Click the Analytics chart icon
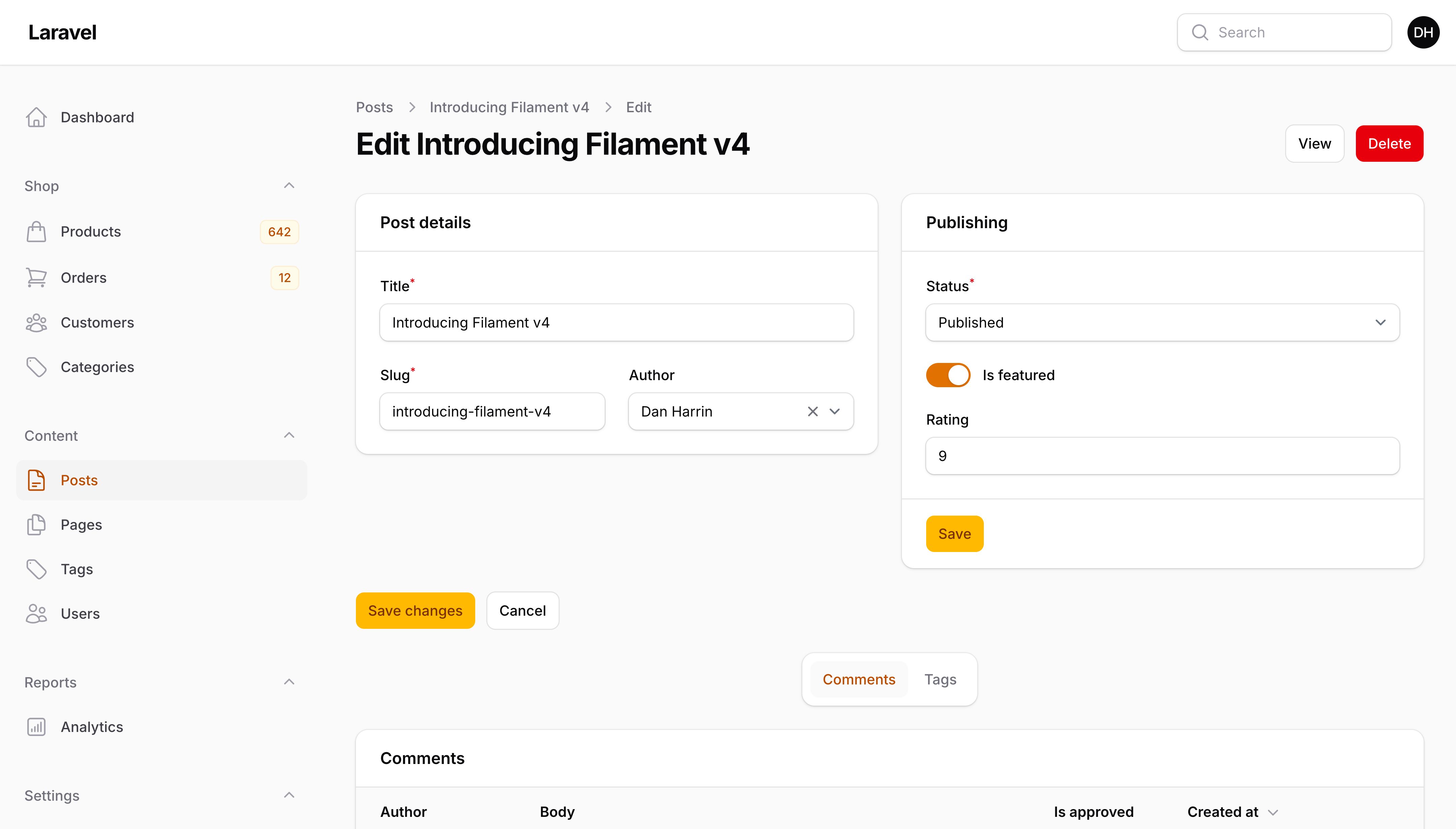The image size is (1456, 829). (36, 727)
